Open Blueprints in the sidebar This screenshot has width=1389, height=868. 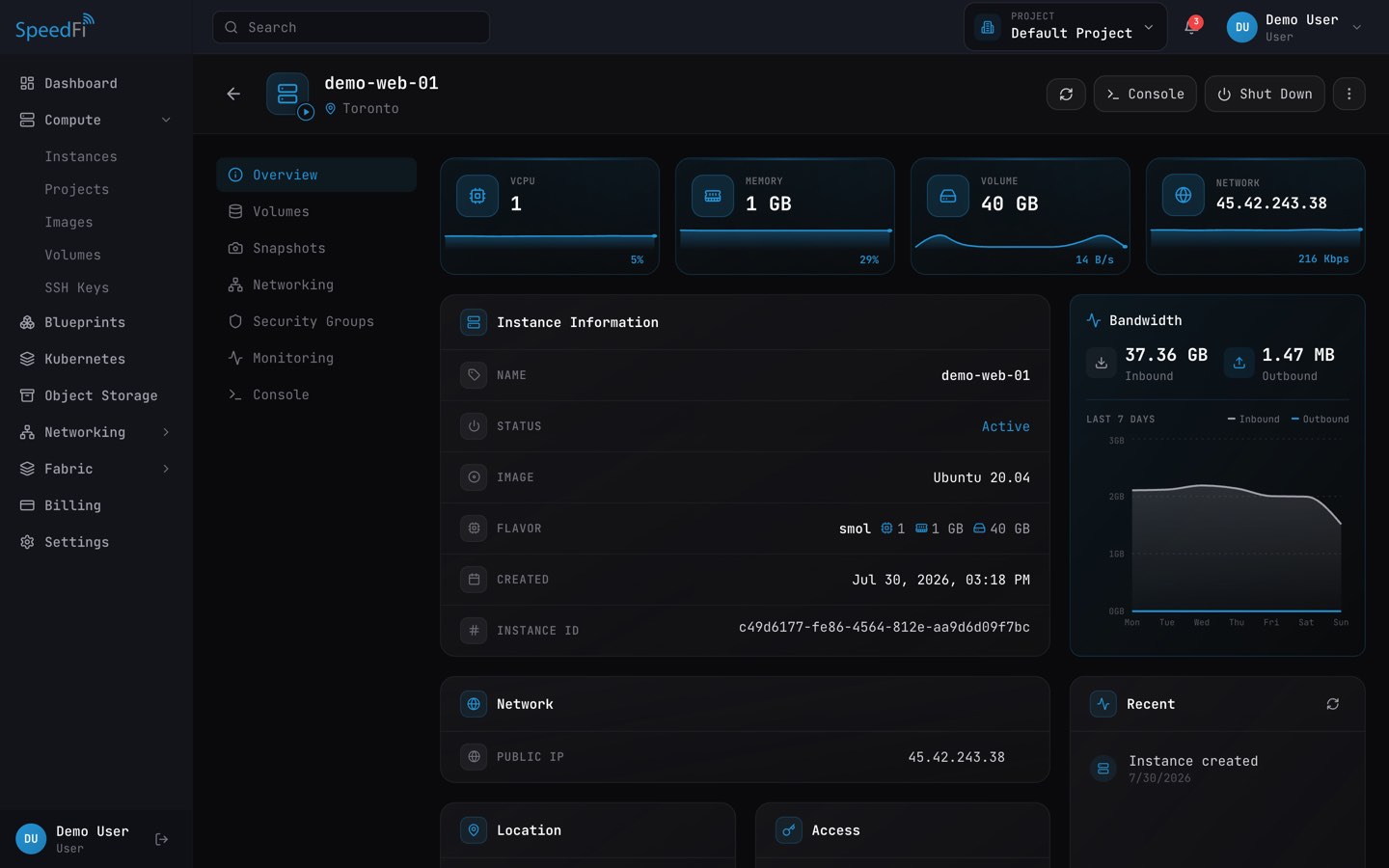(96, 322)
